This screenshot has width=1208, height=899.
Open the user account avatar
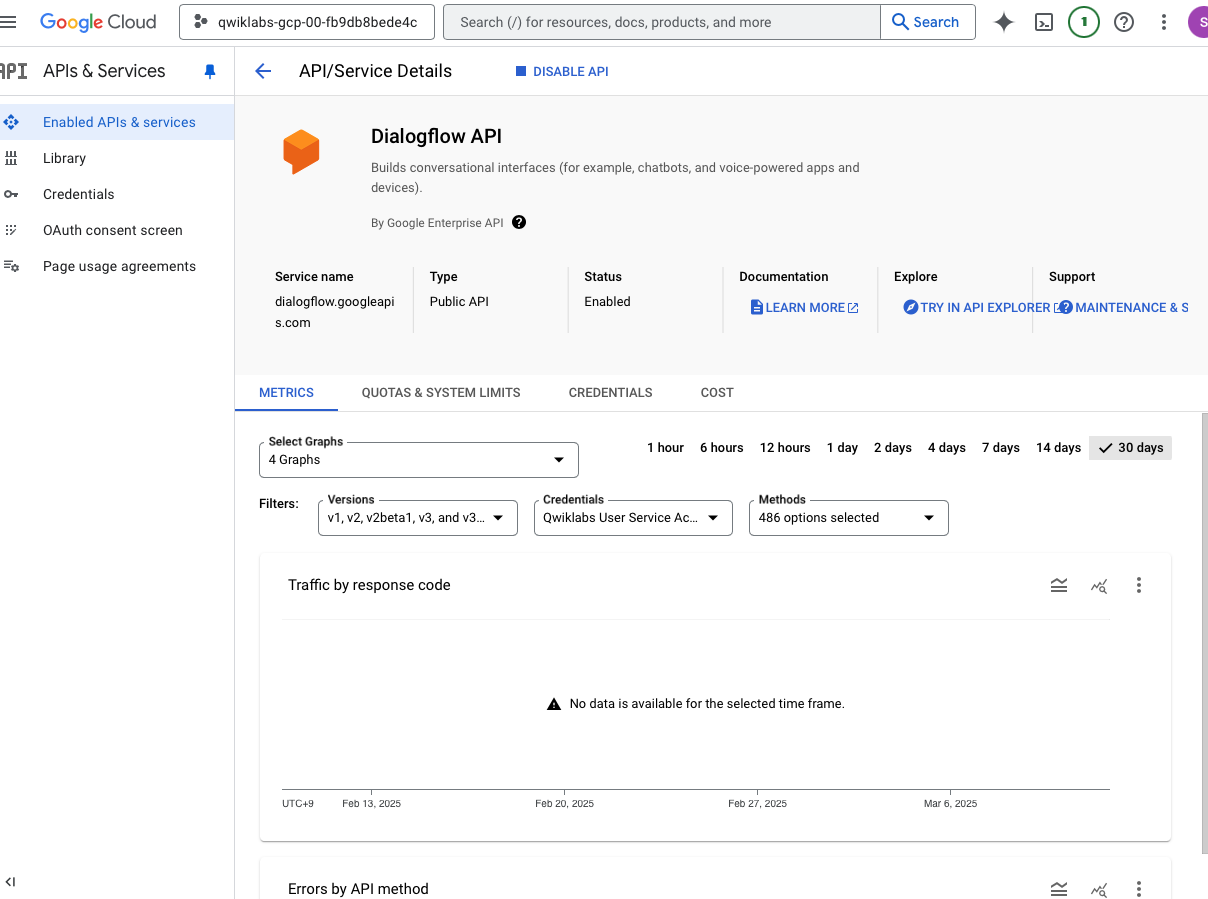click(1198, 22)
